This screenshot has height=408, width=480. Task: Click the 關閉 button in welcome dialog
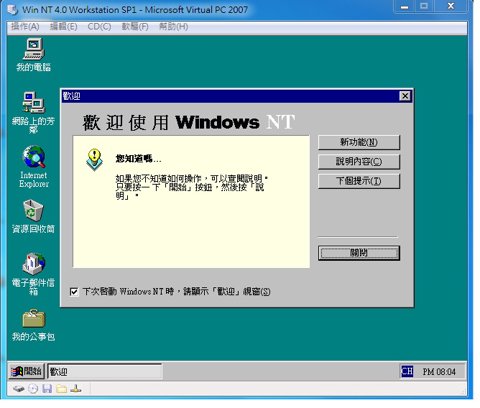359,253
